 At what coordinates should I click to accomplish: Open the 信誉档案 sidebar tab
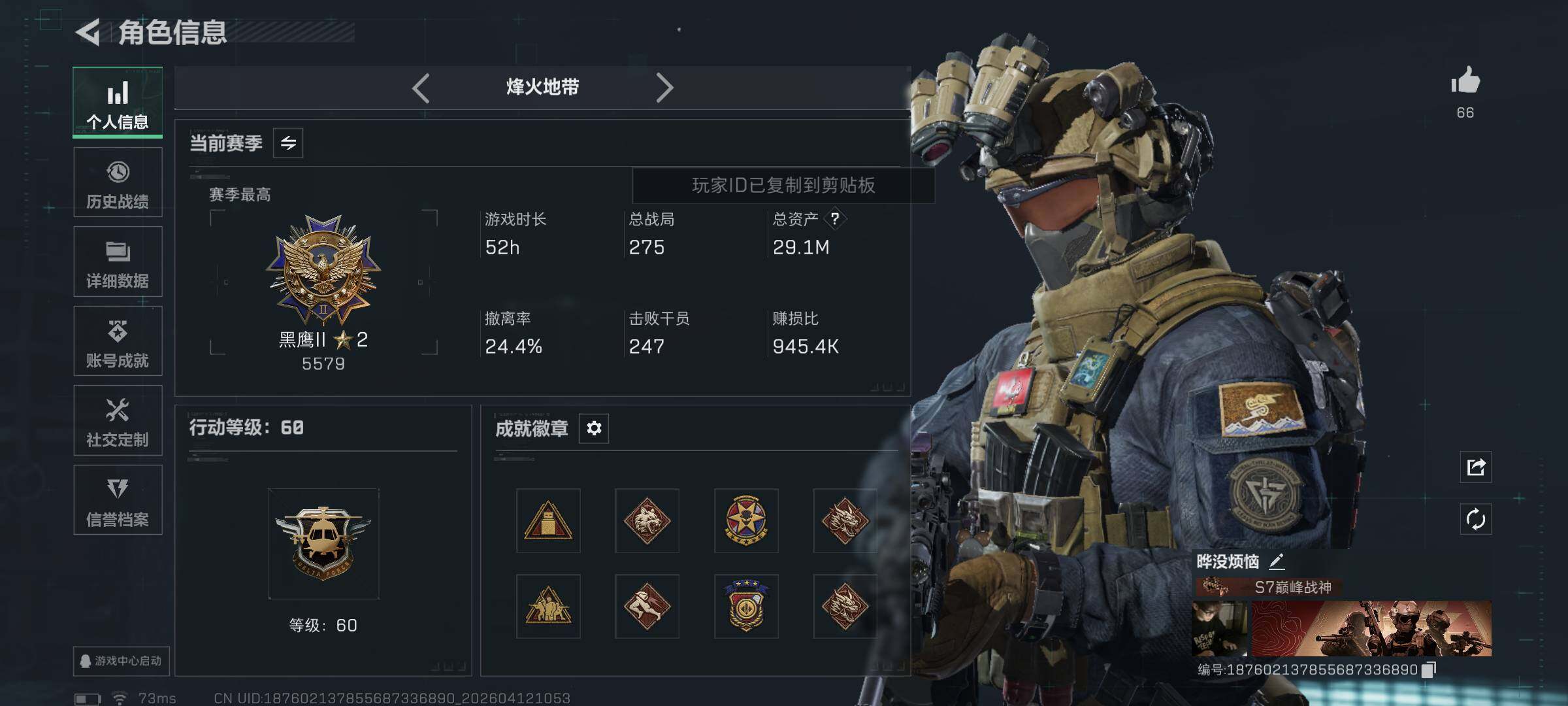tap(118, 500)
